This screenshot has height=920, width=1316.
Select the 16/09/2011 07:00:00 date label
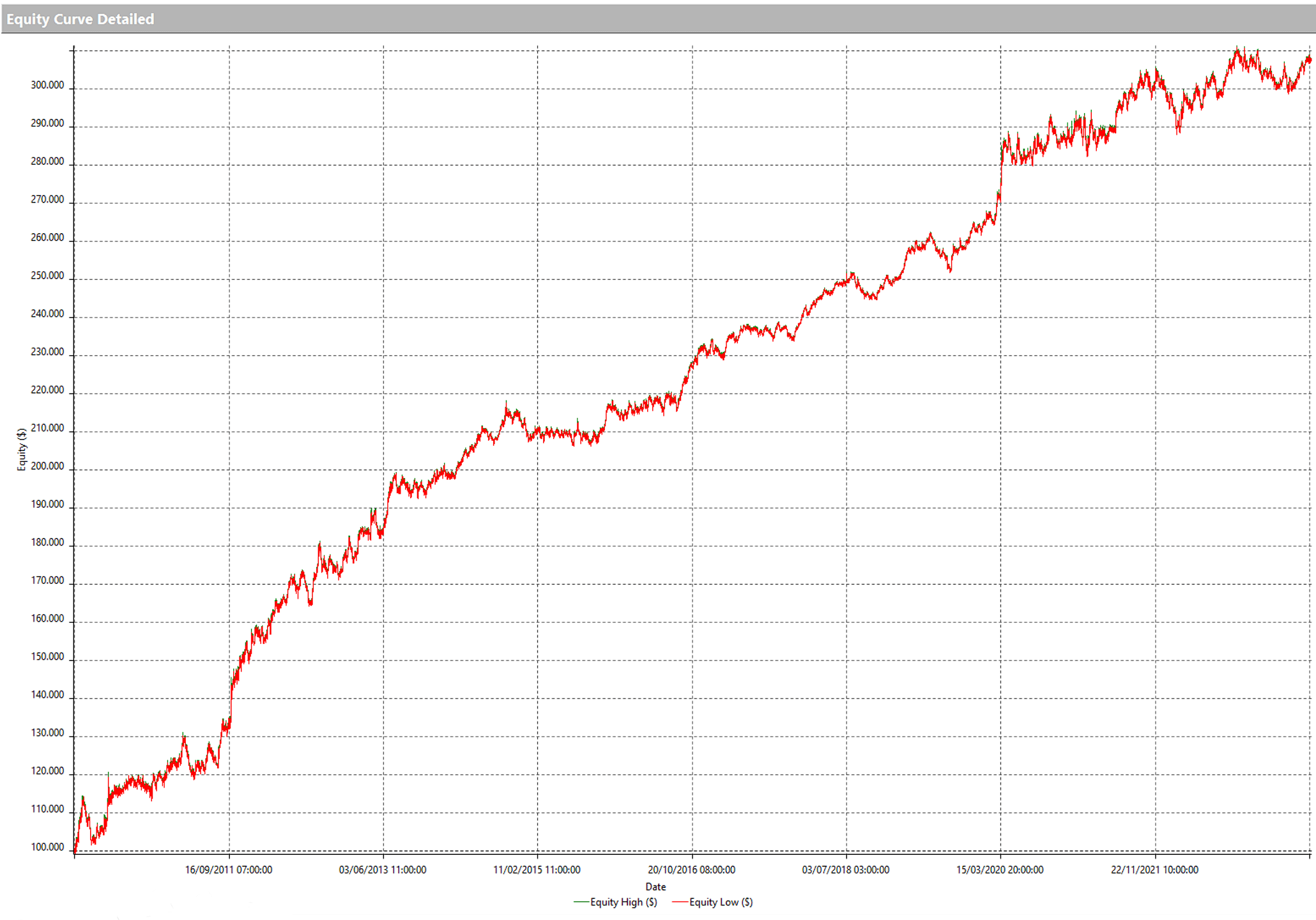[229, 870]
